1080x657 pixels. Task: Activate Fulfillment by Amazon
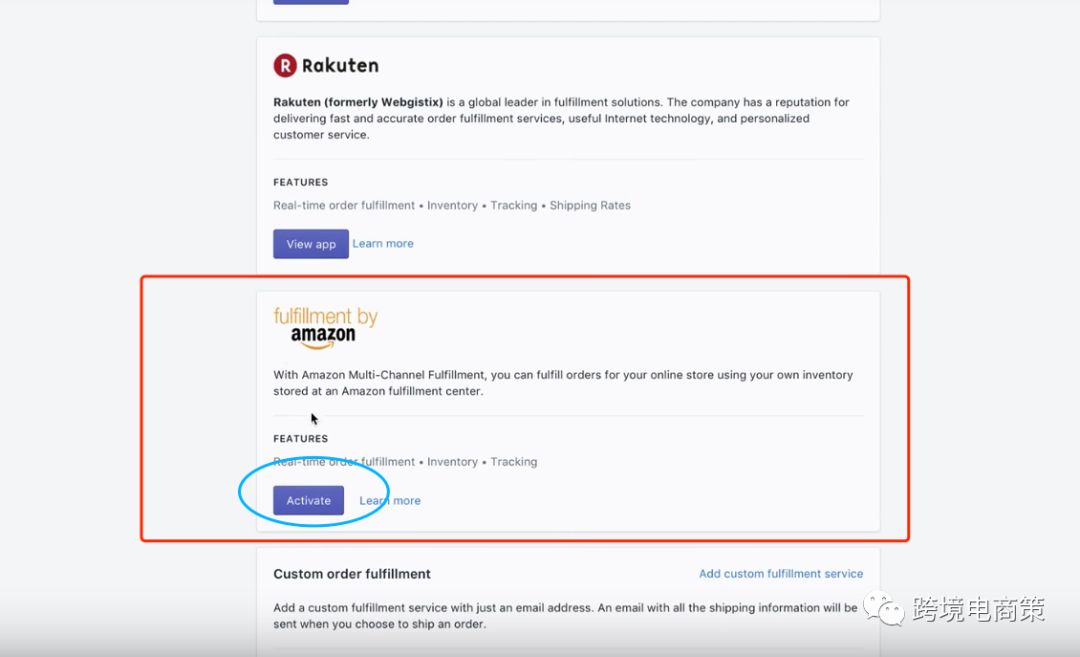click(x=308, y=501)
